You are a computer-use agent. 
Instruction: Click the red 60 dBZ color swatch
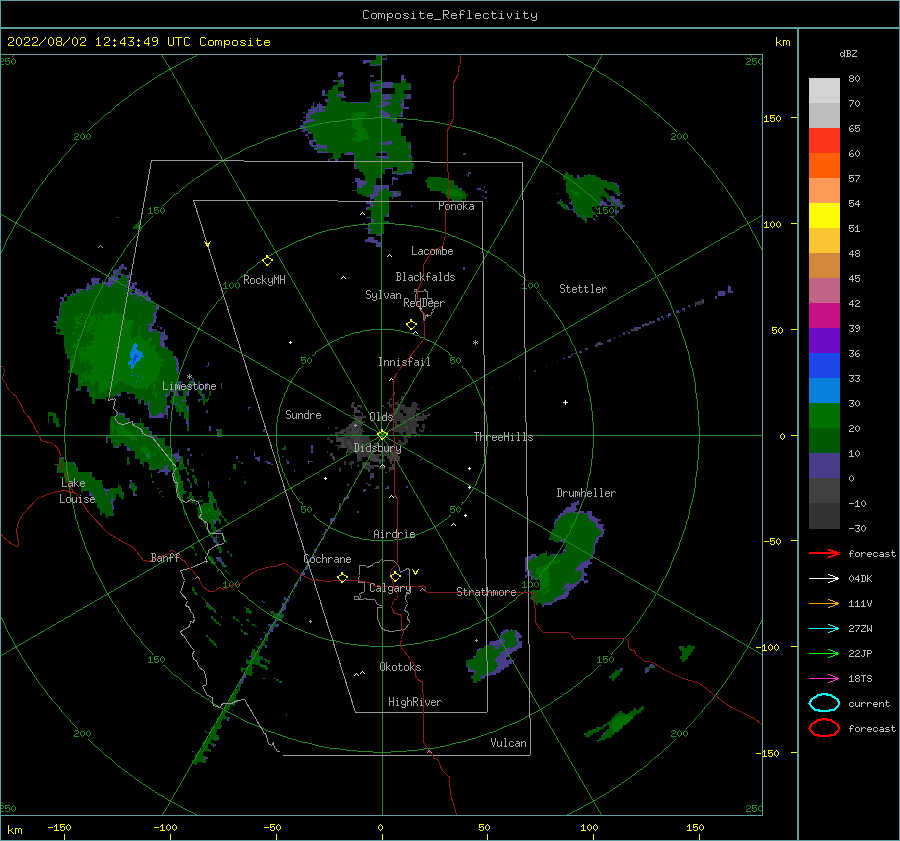(x=824, y=140)
